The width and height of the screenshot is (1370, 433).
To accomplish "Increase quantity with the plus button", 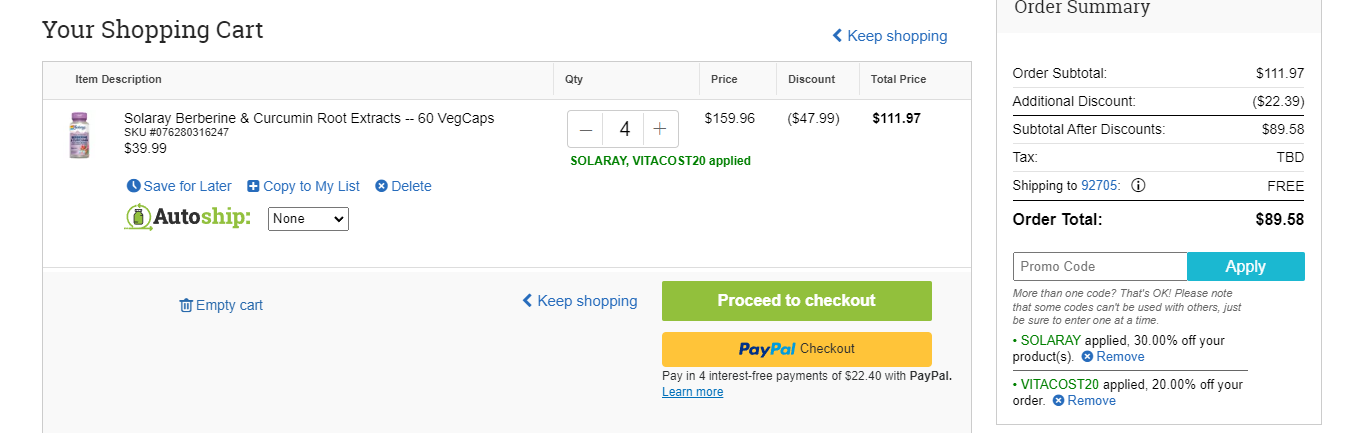I will (660, 129).
